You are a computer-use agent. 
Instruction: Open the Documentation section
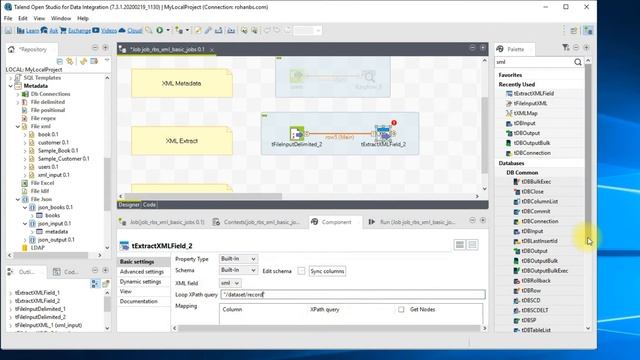point(139,301)
